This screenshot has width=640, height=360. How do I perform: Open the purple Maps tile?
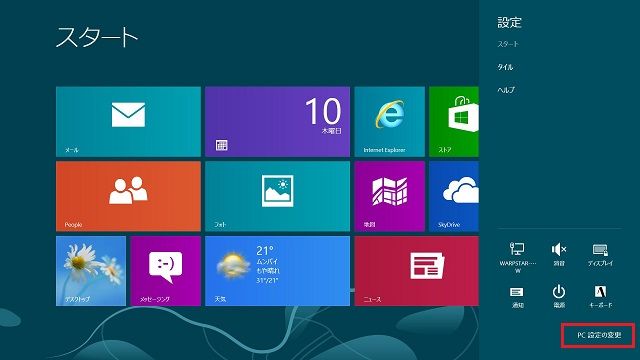point(390,196)
